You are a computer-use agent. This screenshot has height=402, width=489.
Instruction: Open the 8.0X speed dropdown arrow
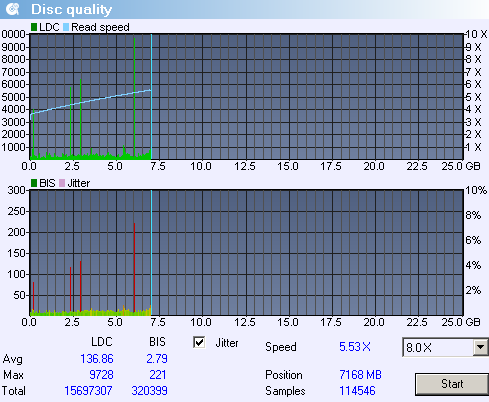pyautogui.click(x=480, y=347)
